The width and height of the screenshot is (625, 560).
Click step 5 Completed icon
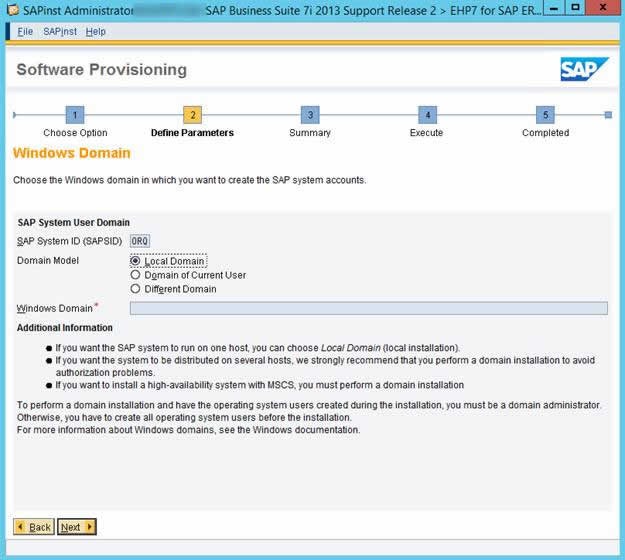[545, 115]
